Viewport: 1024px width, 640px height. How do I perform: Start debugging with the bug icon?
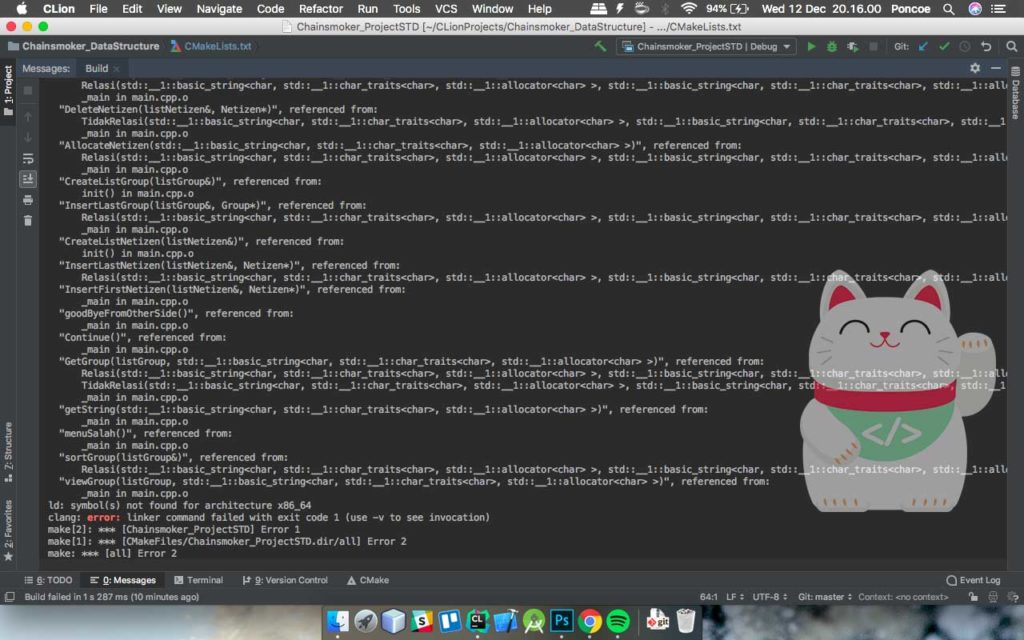pos(831,46)
